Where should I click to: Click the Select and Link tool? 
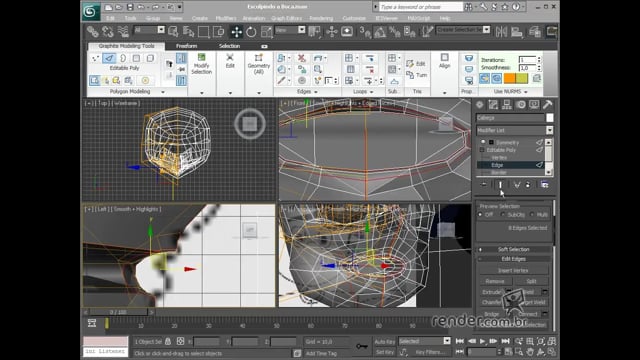[93, 31]
